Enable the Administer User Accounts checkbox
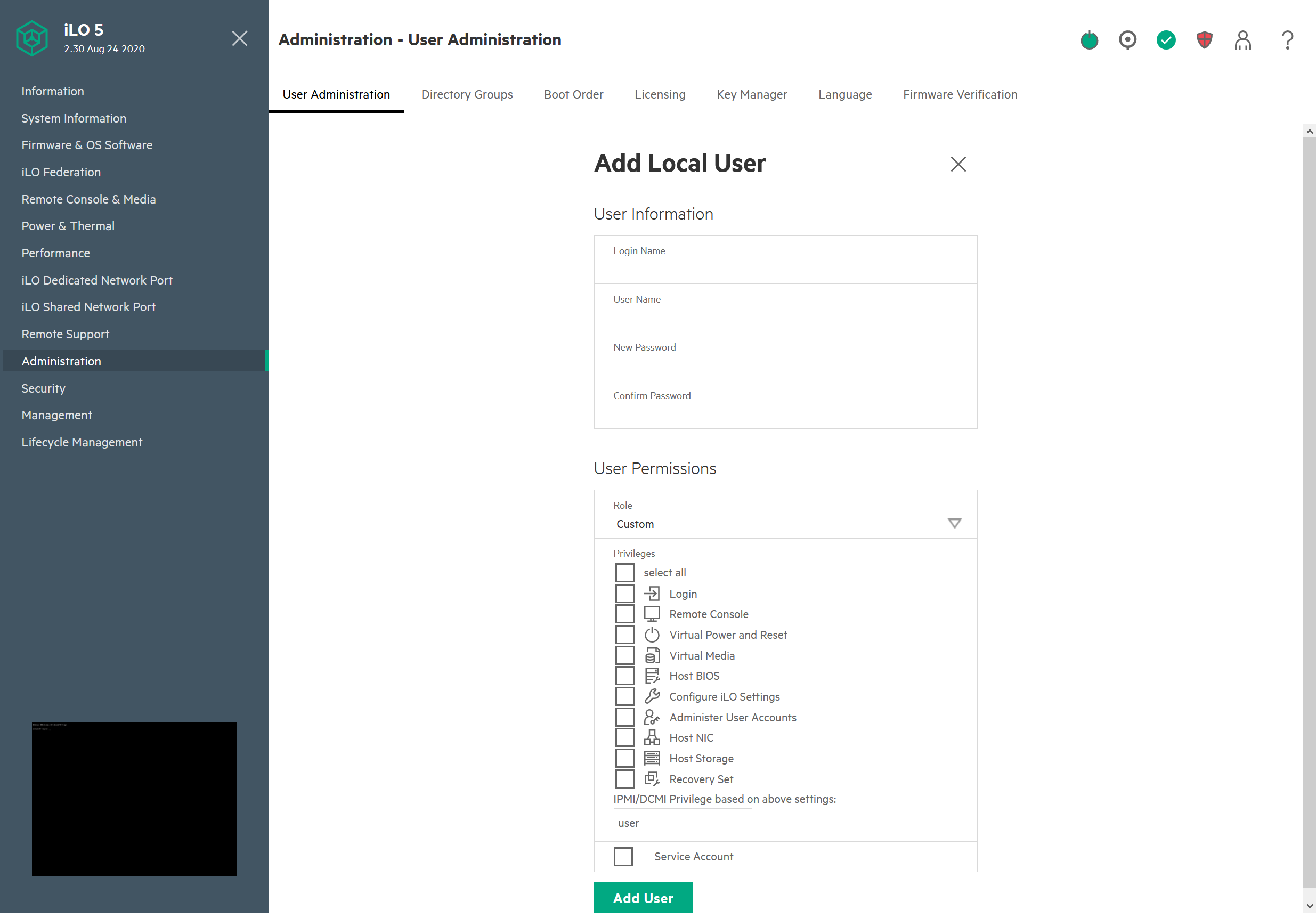 [x=625, y=717]
